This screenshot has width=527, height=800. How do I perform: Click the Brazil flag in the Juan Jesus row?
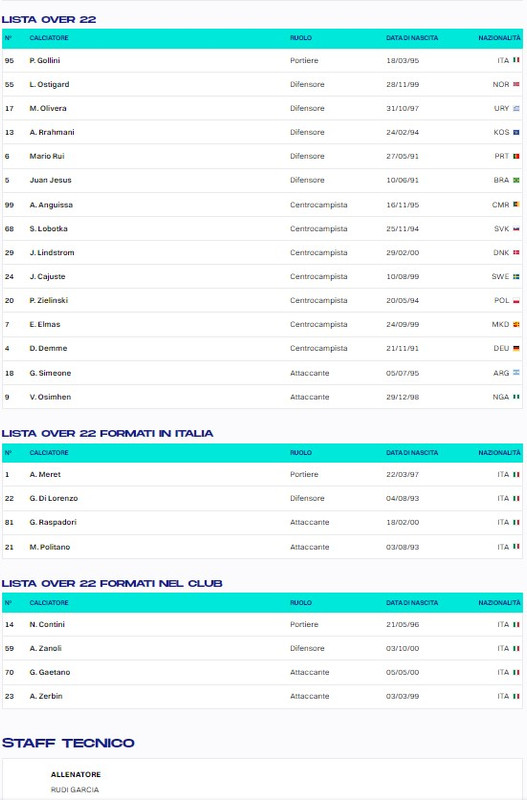tap(516, 180)
